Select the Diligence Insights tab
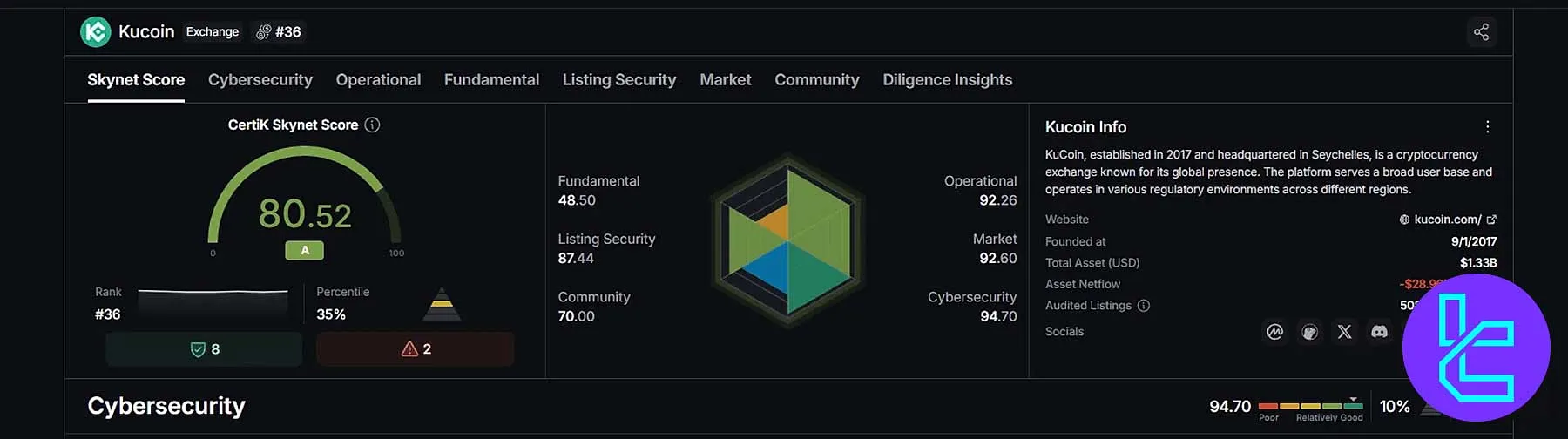This screenshot has height=439, width=1568. (947, 80)
